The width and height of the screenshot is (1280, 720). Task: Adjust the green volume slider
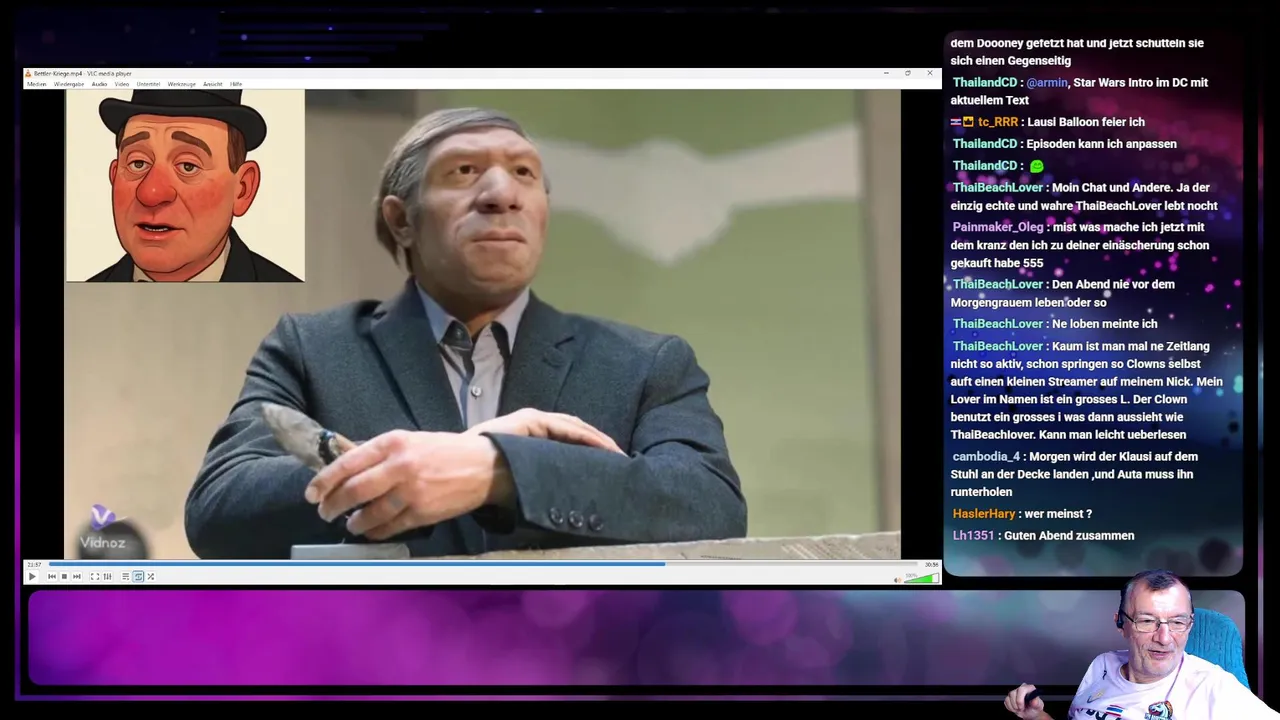point(921,577)
